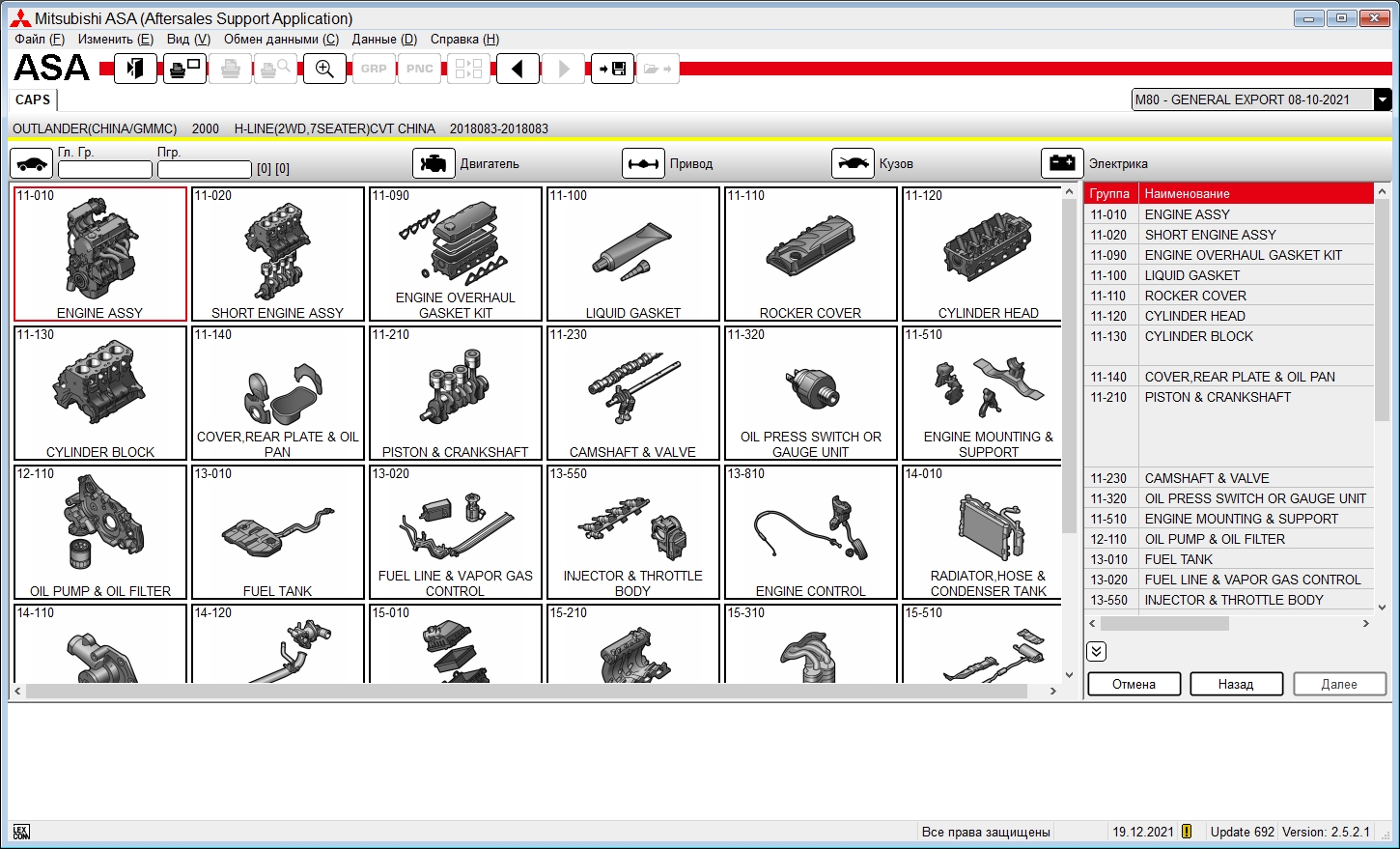Viewport: 1400px width, 849px height.
Task: Click the car icon near group fields
Action: [31, 163]
